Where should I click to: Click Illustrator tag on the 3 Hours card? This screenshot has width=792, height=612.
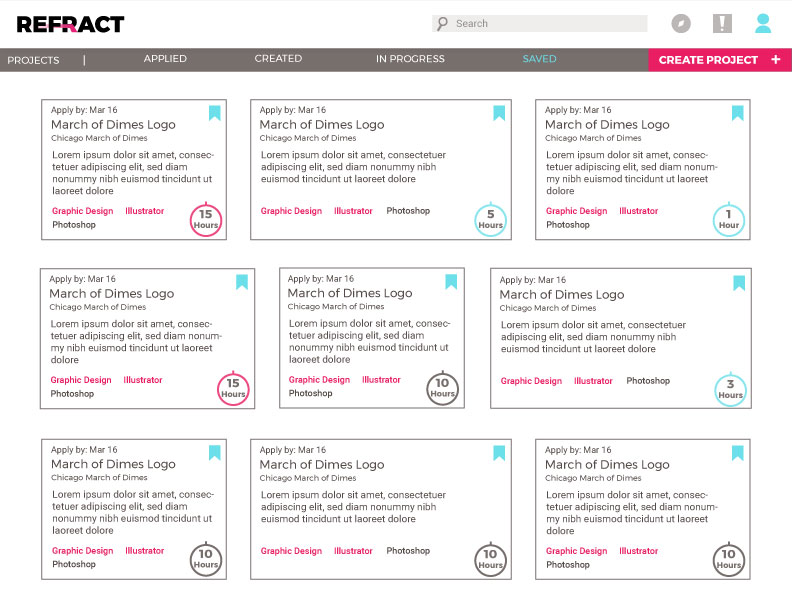593,381
